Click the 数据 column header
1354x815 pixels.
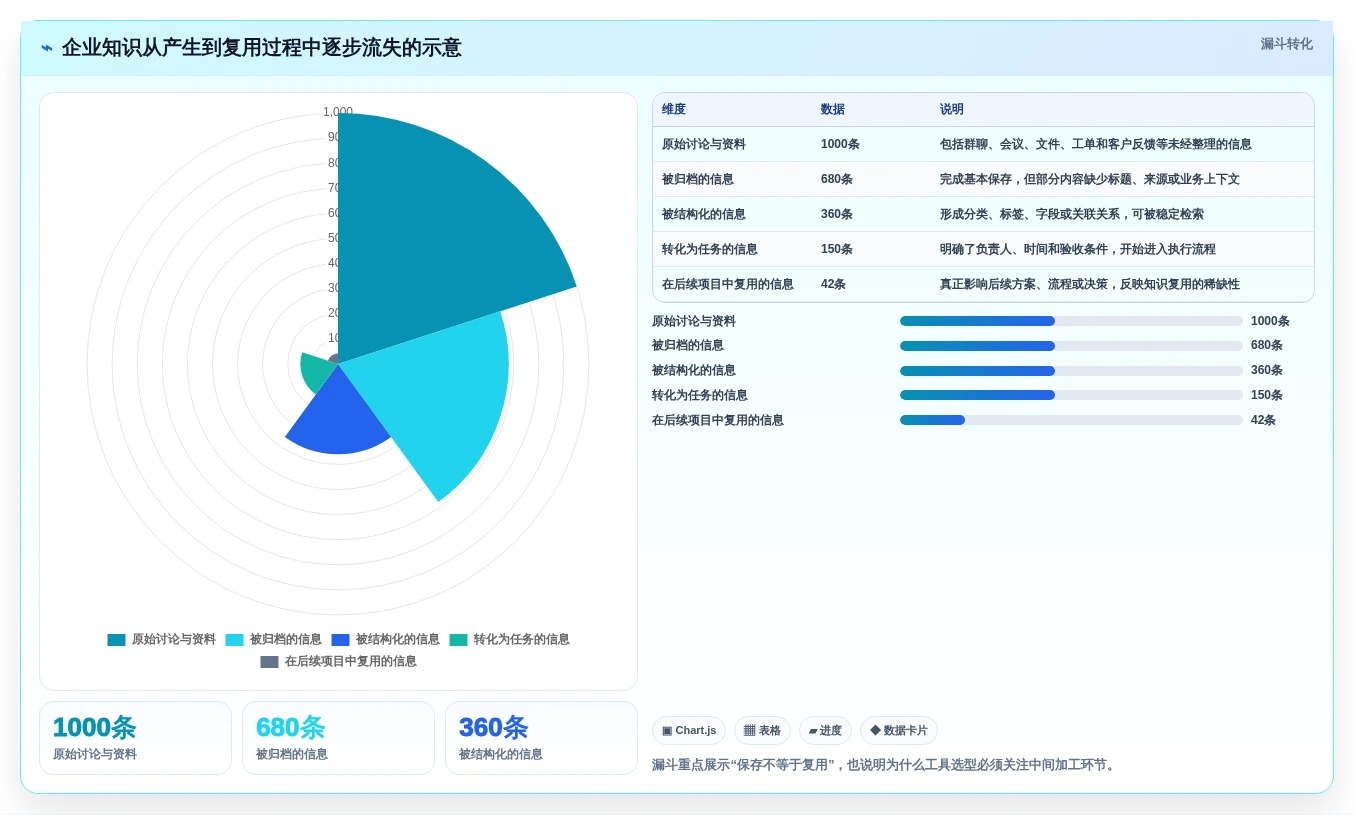(x=833, y=110)
